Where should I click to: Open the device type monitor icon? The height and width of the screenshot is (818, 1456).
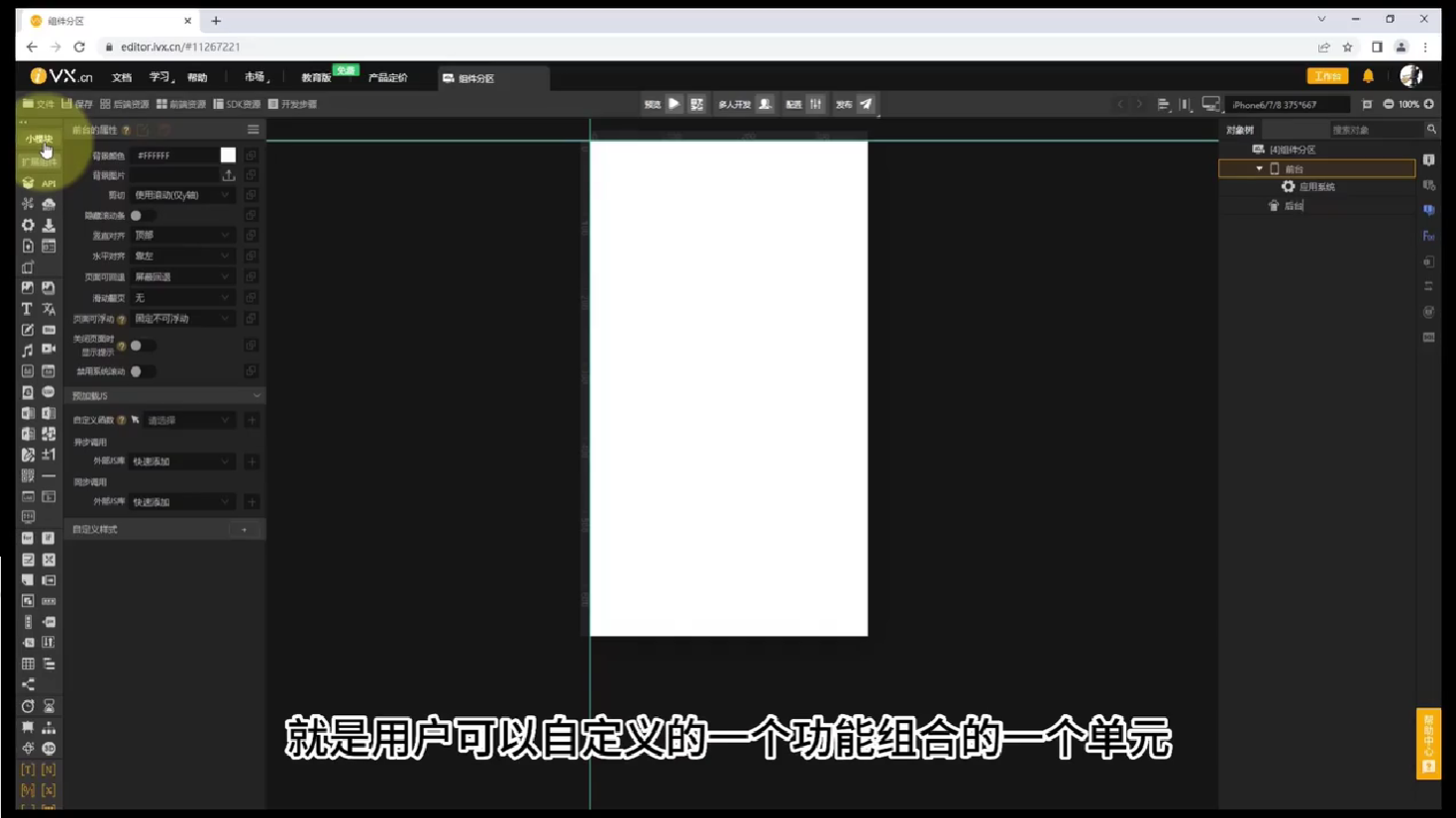click(1210, 104)
